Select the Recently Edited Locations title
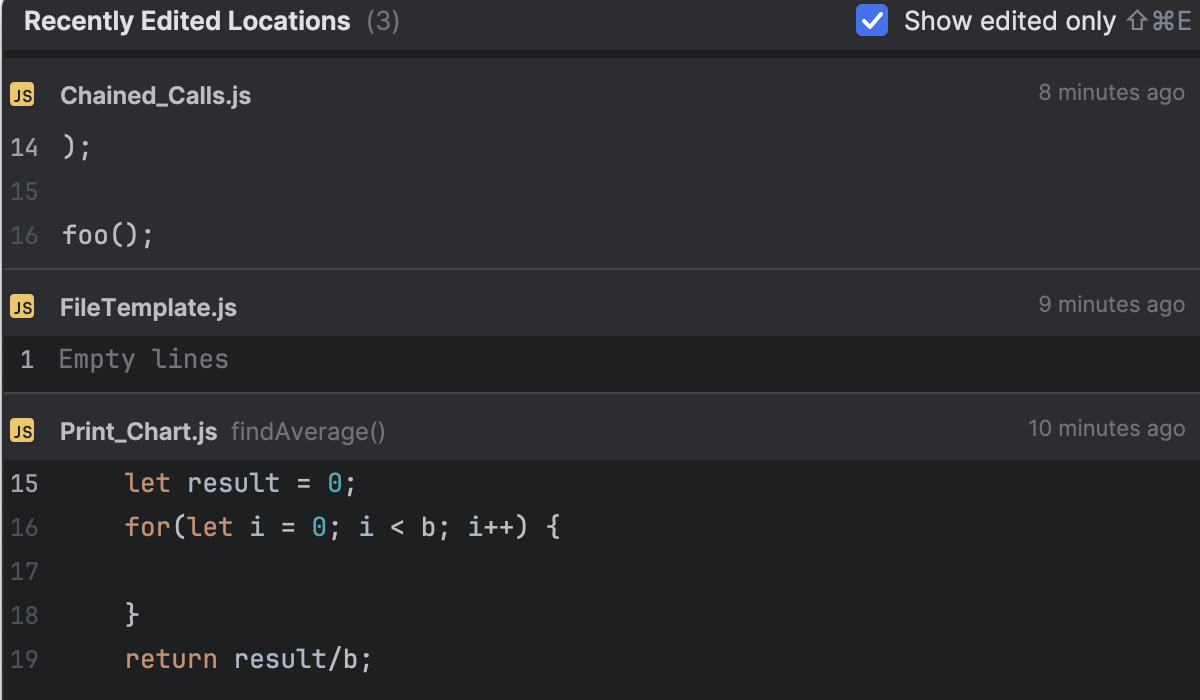This screenshot has width=1200, height=700. (186, 20)
